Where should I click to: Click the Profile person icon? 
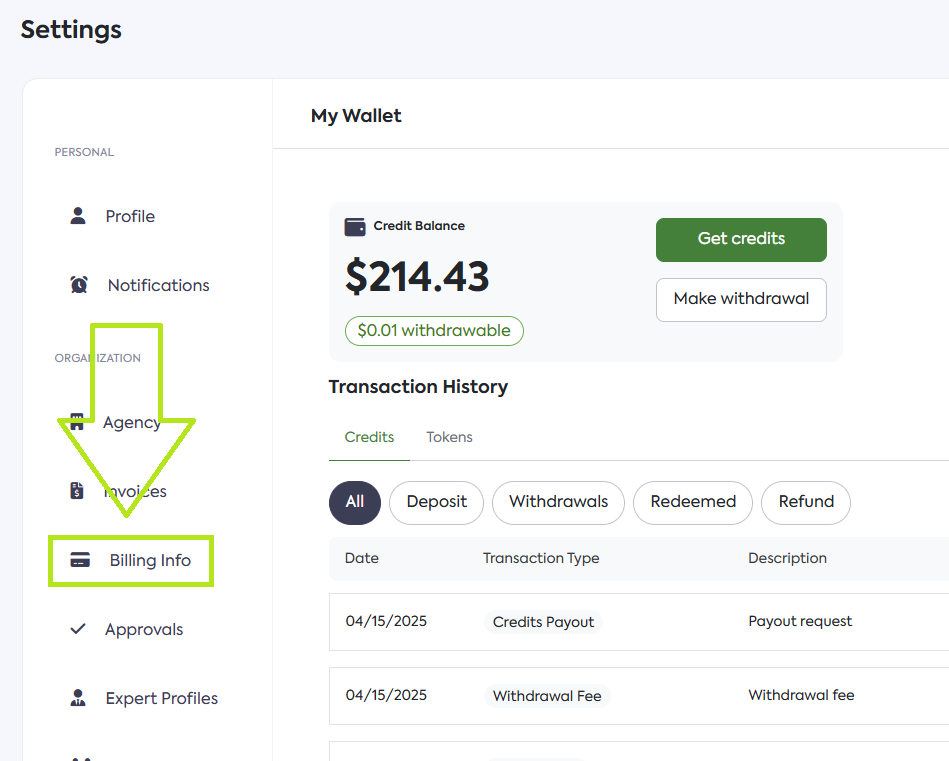(x=78, y=216)
